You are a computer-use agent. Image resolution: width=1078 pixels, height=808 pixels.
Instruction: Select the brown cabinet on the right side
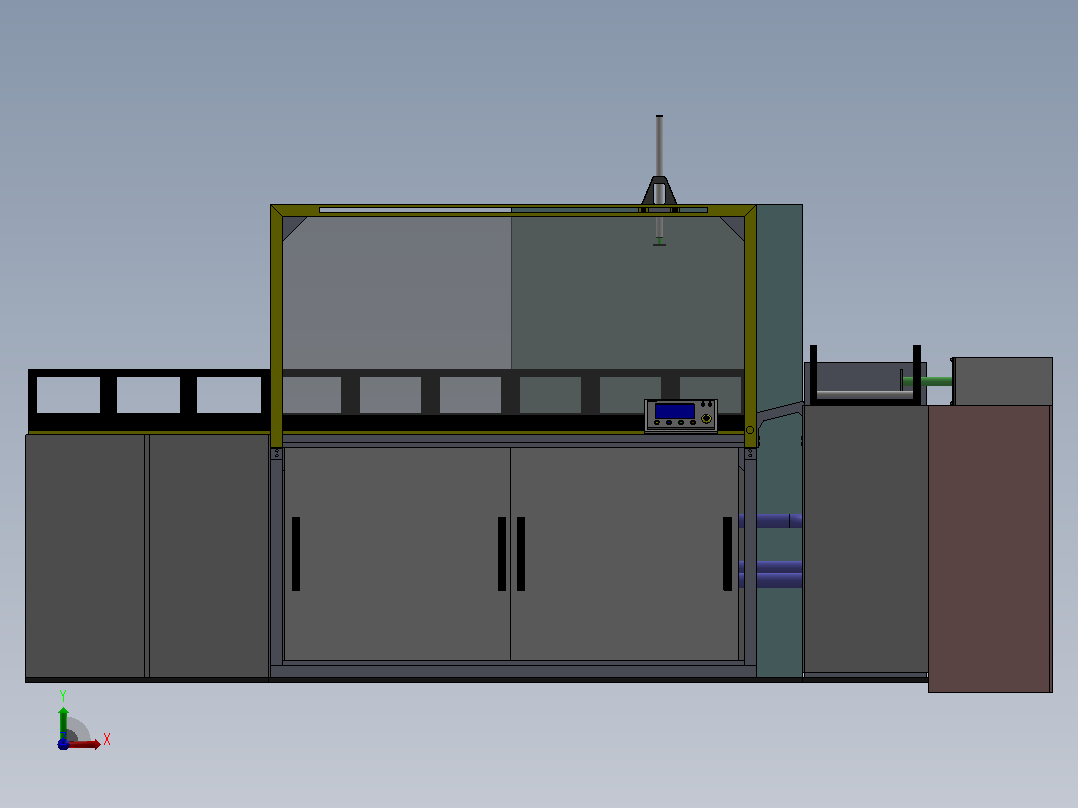(x=990, y=548)
